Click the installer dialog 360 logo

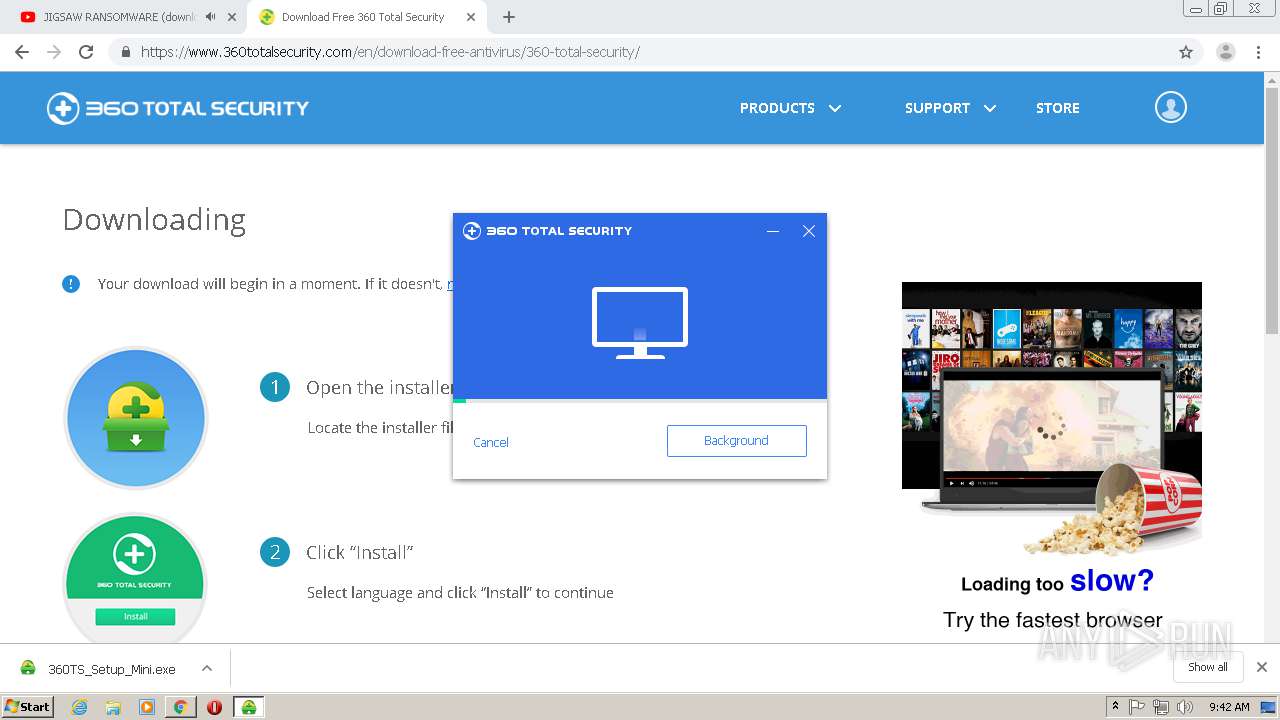[x=547, y=231]
